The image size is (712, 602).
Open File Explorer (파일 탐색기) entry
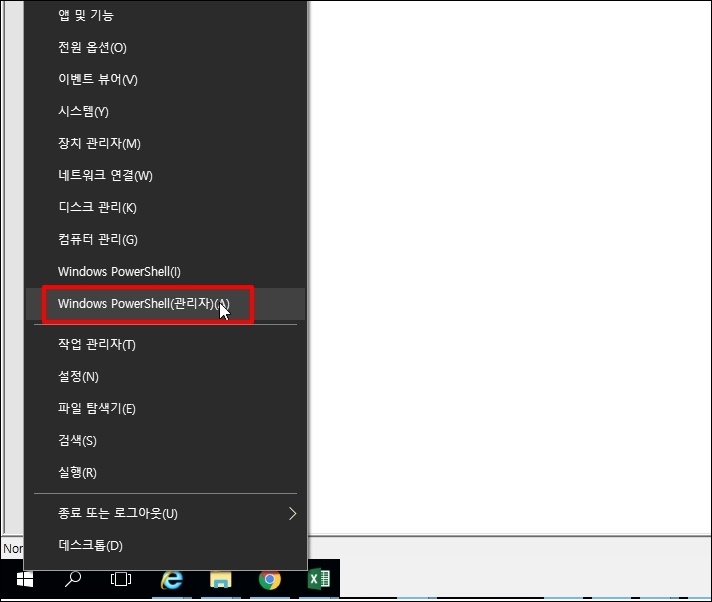(x=165, y=409)
